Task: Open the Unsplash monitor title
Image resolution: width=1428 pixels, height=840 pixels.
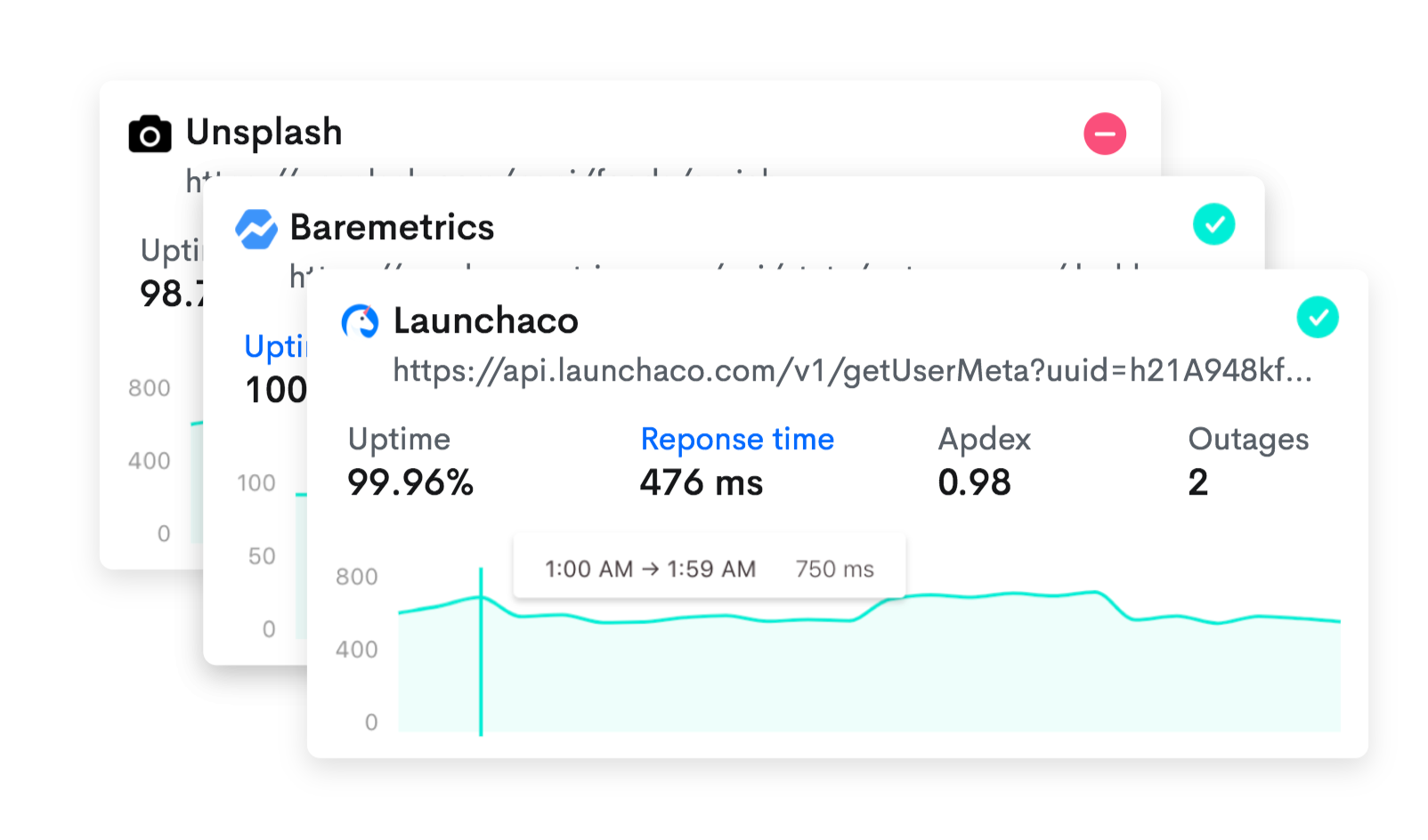Action: pyautogui.click(x=264, y=132)
